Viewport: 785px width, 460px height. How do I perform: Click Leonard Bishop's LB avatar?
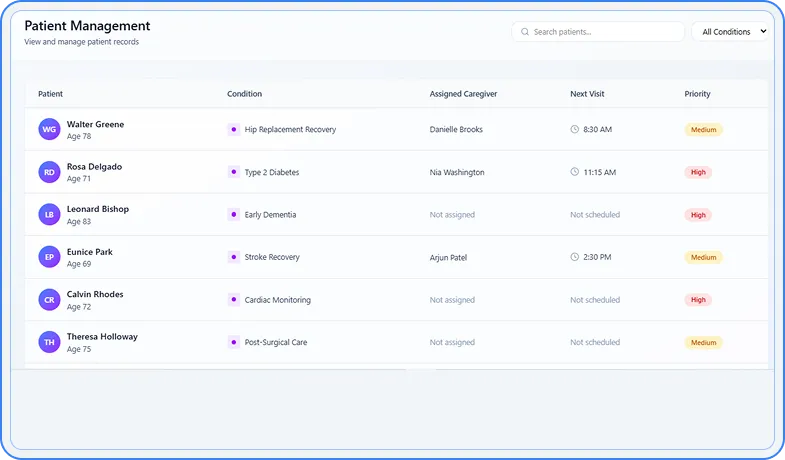(49, 215)
